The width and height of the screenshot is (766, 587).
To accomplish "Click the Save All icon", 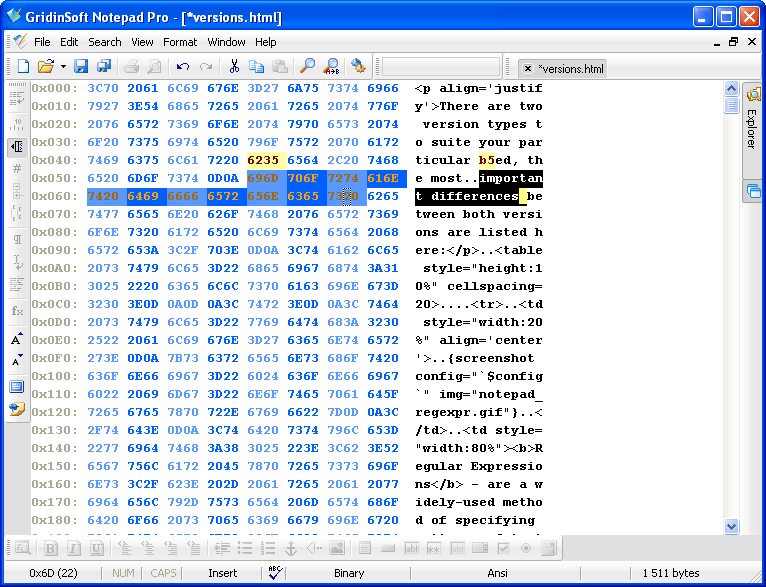I will coord(104,66).
